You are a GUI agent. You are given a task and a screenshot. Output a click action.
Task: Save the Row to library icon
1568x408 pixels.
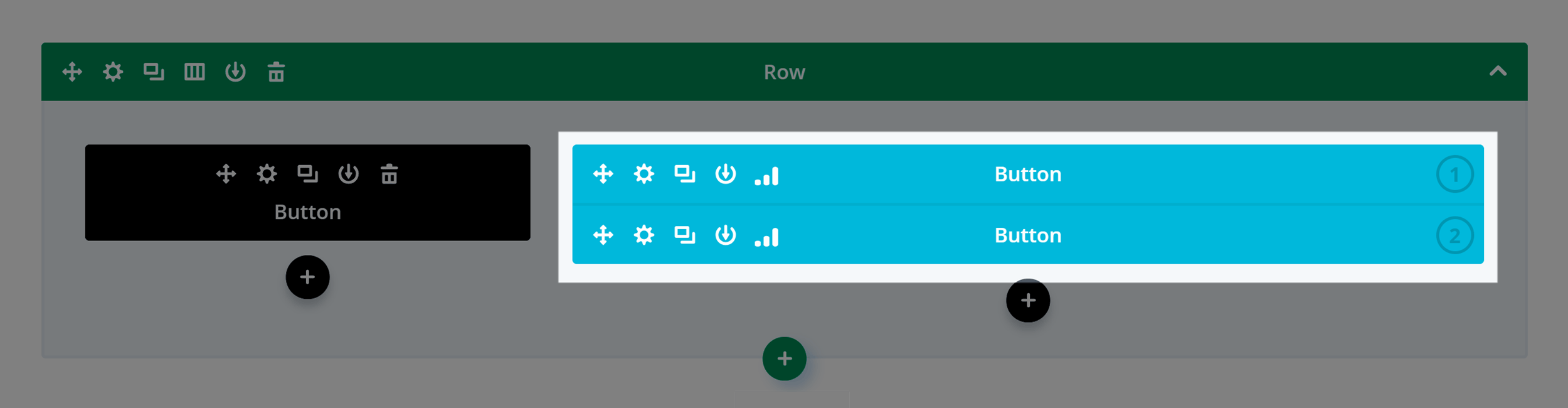point(235,72)
